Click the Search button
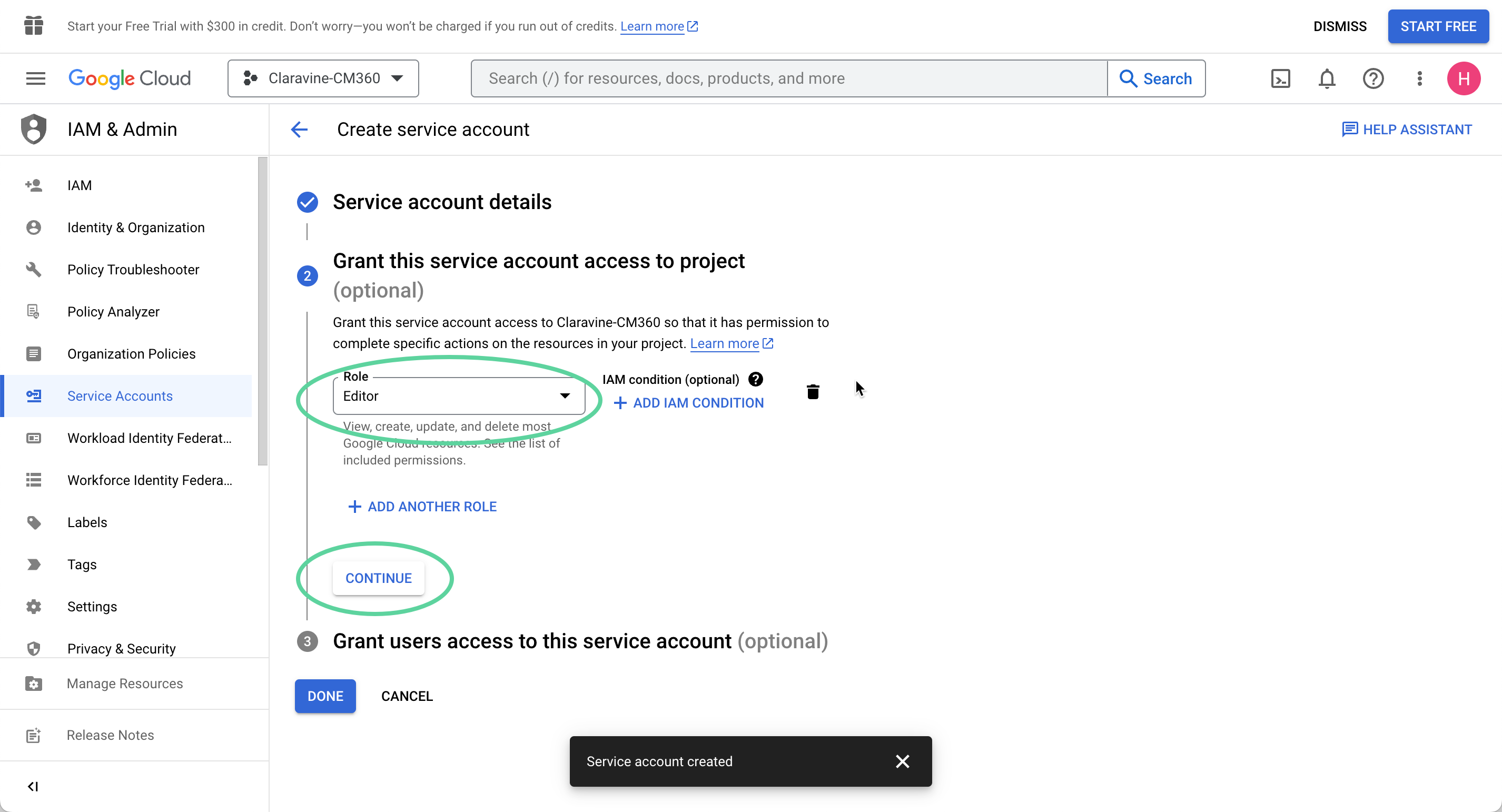This screenshot has width=1502, height=812. [x=1156, y=78]
